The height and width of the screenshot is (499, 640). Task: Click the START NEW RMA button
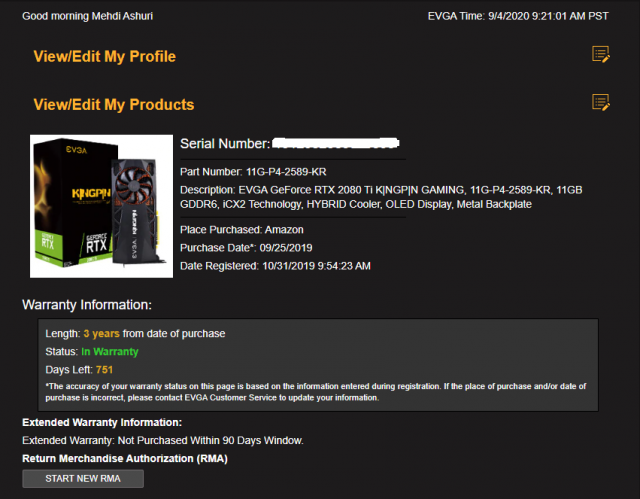click(x=83, y=479)
